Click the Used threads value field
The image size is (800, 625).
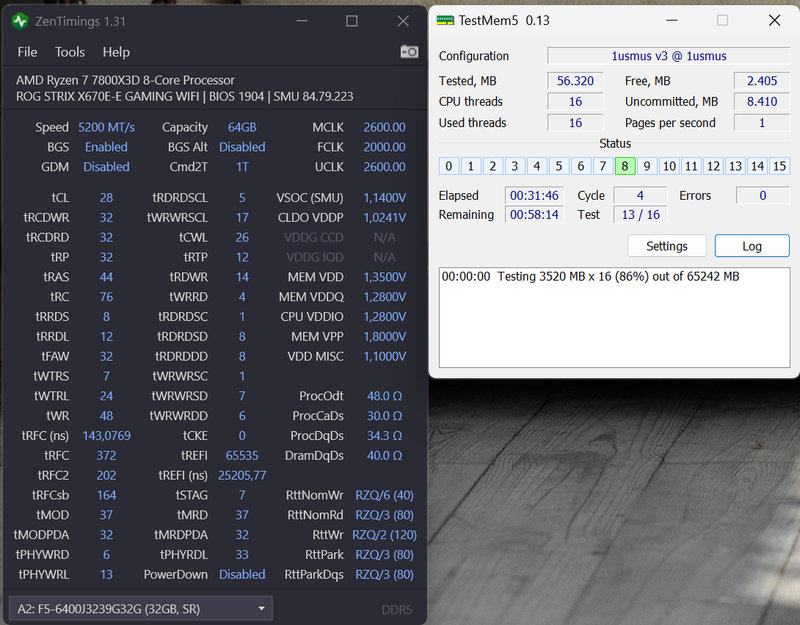(x=575, y=122)
